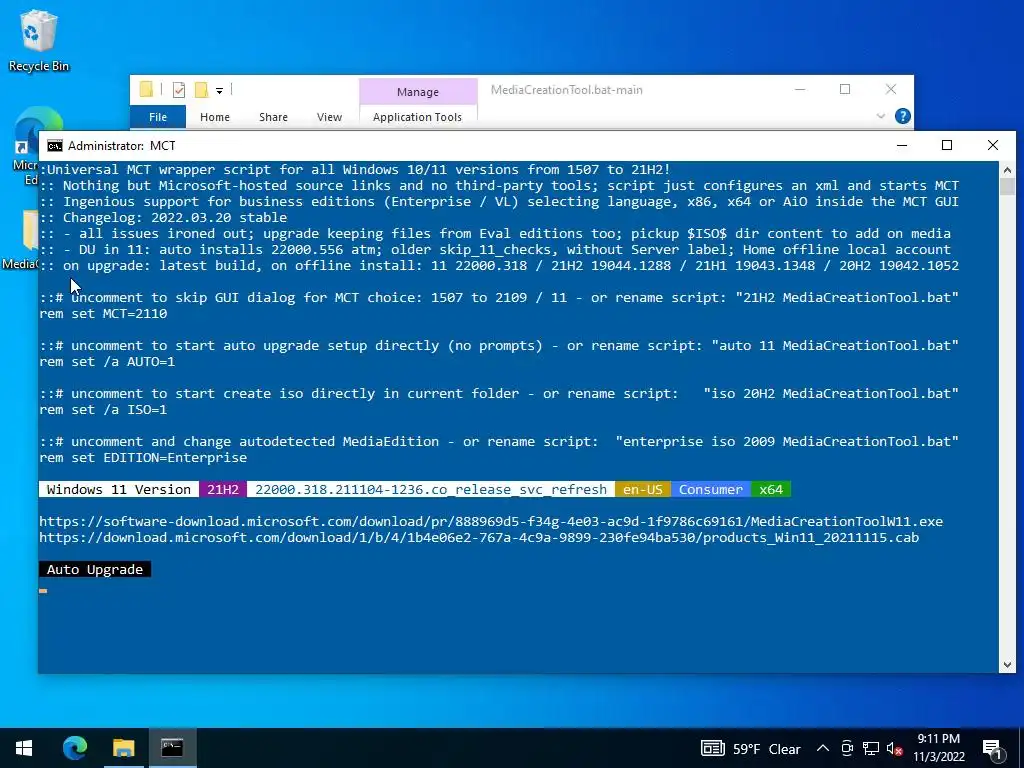The height and width of the screenshot is (768, 1024).
Task: Click the console vertical scrollbar thumb
Action: (x=1007, y=186)
